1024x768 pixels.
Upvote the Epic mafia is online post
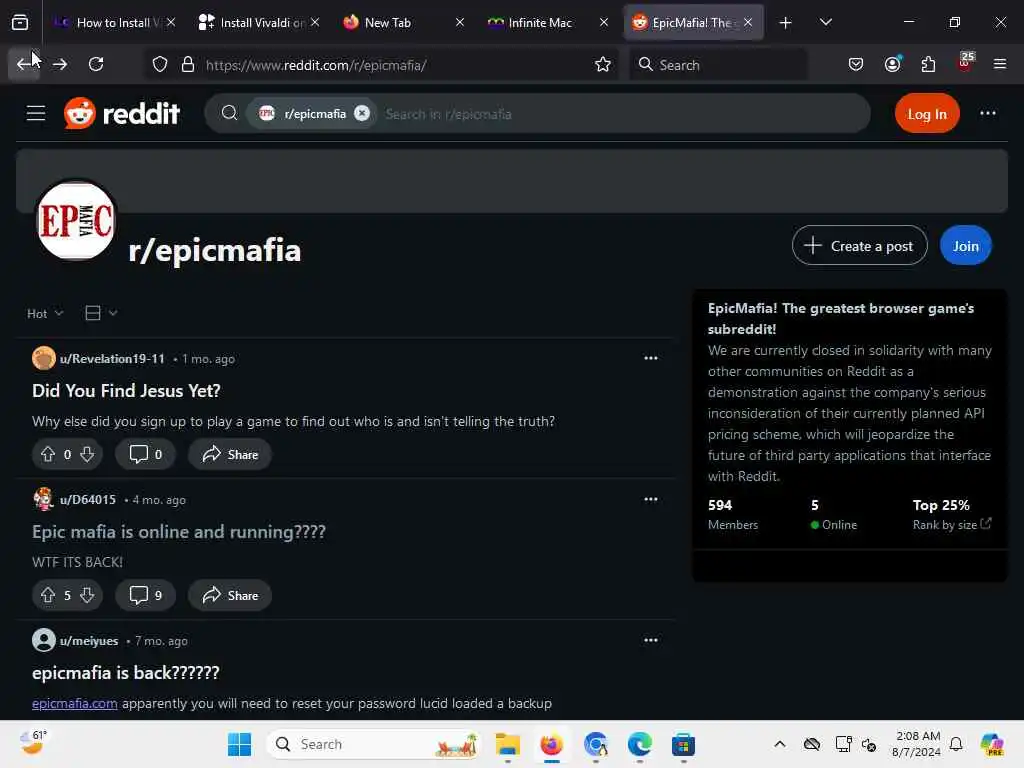tap(48, 595)
